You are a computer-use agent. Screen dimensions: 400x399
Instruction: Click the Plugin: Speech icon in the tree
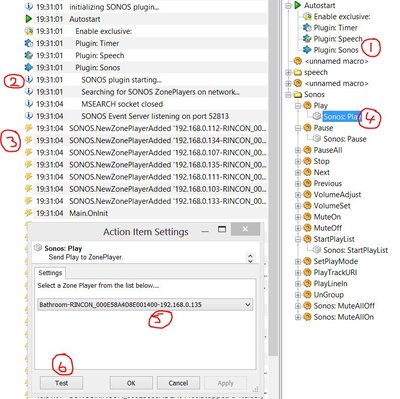point(307,39)
